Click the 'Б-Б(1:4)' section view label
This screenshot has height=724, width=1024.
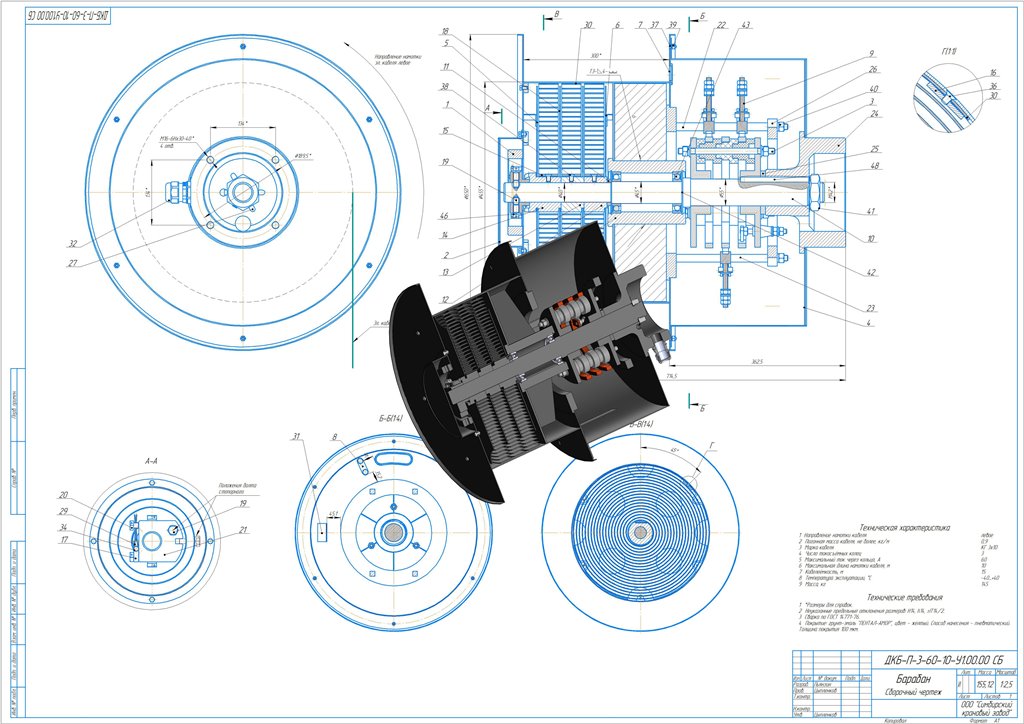coord(391,419)
